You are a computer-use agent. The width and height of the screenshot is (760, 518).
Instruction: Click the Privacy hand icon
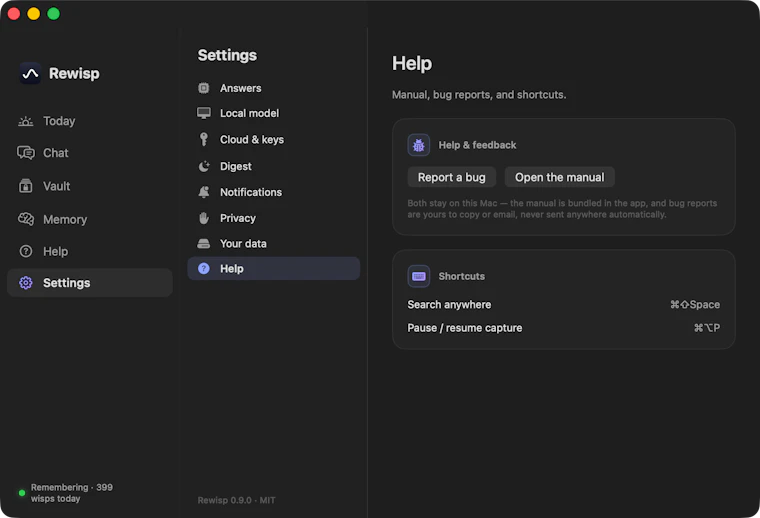tap(204, 218)
